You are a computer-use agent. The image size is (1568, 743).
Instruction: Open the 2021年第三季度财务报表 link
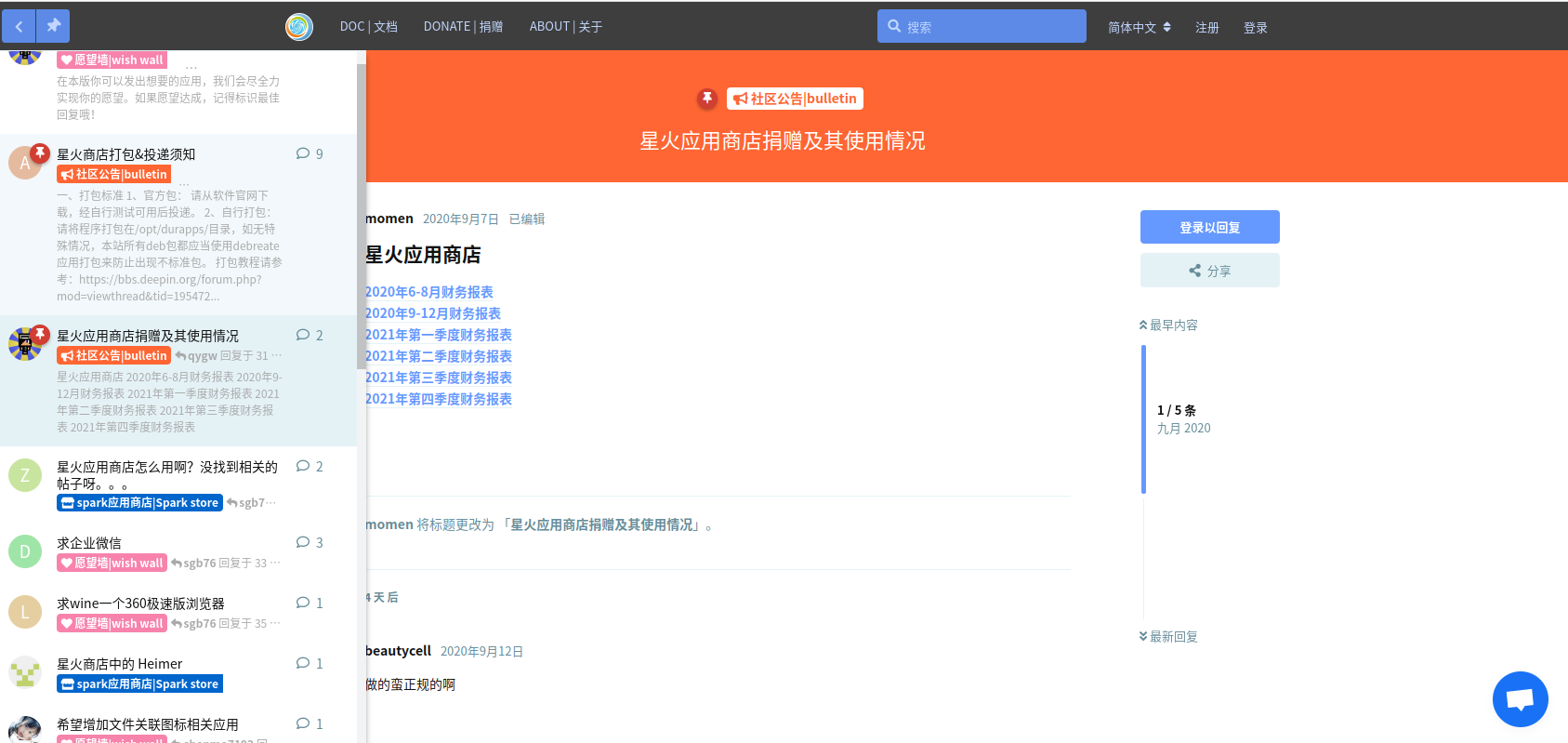click(x=439, y=378)
